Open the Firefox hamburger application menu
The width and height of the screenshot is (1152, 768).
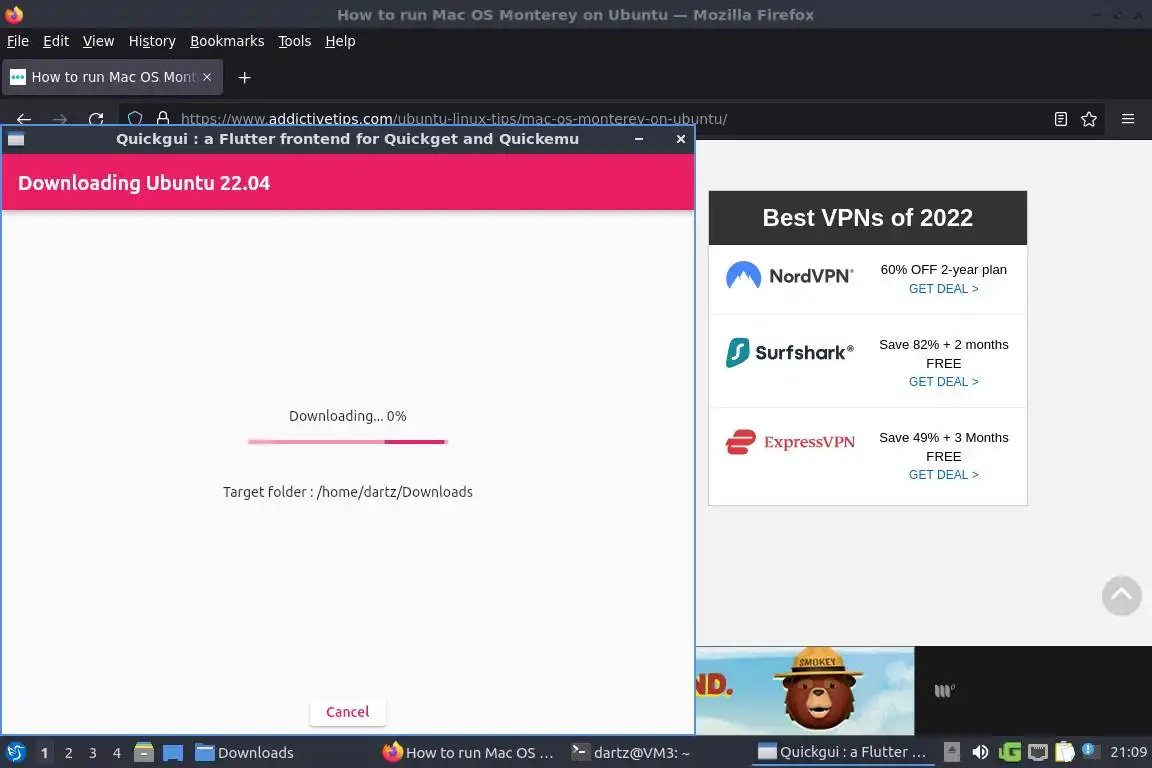(x=1128, y=119)
